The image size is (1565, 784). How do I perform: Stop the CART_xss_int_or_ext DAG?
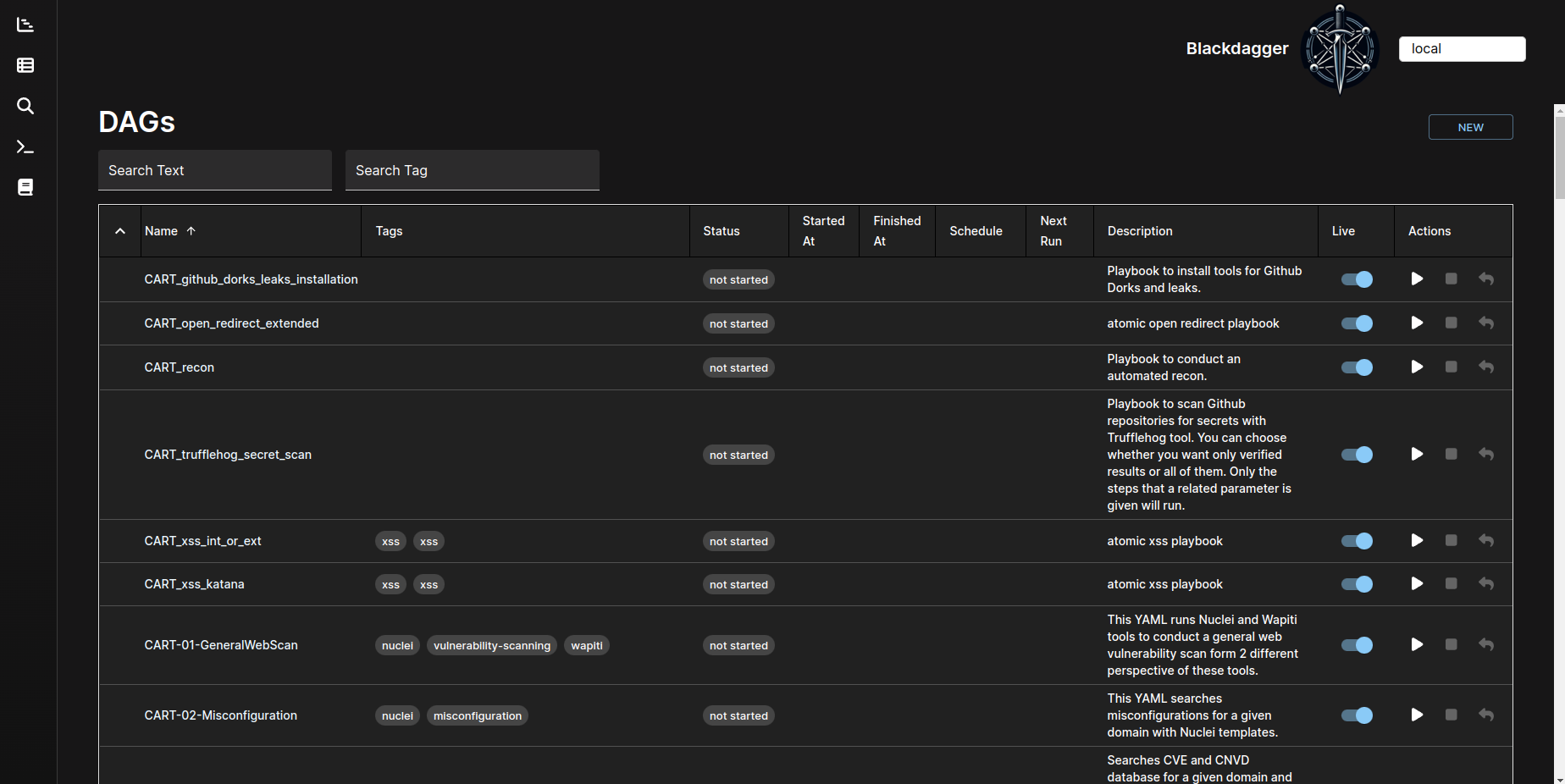(1452, 540)
